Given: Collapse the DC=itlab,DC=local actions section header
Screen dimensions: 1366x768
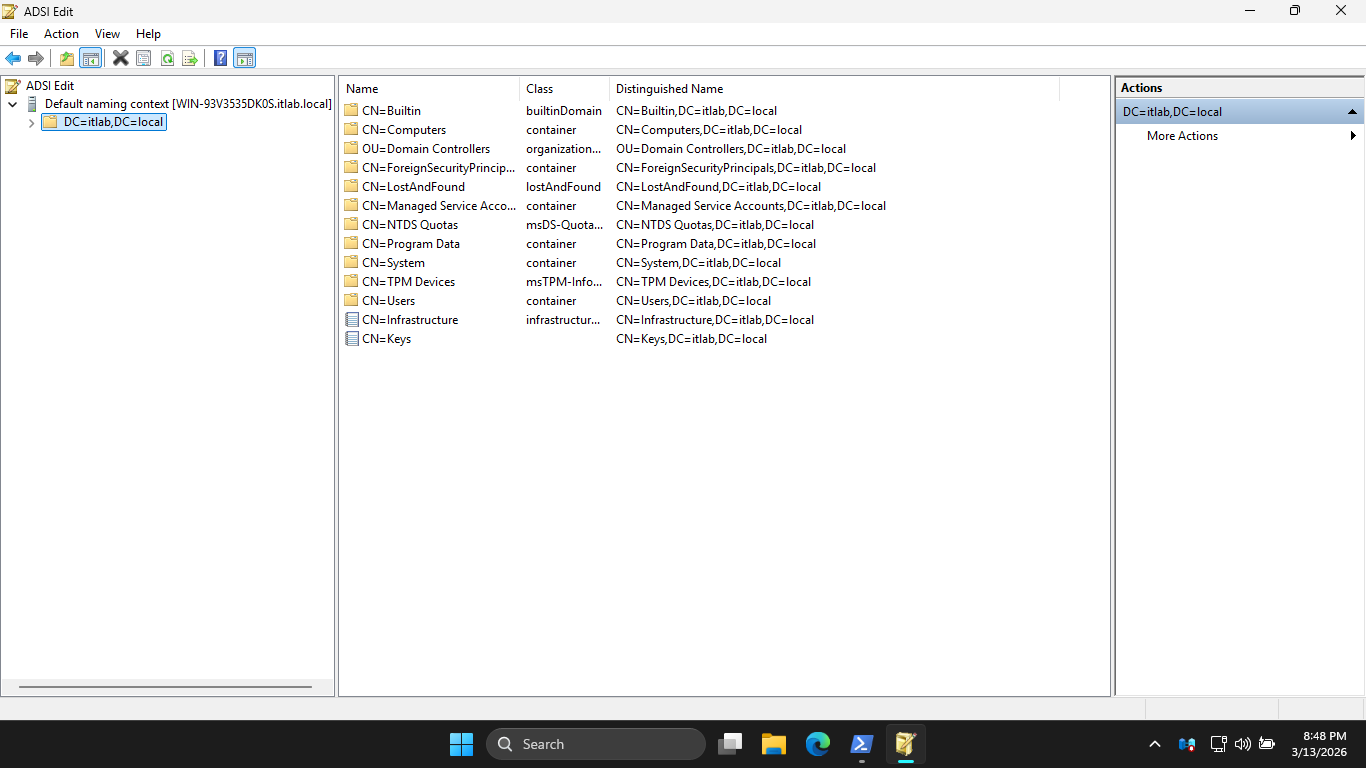Looking at the screenshot, I should (x=1352, y=112).
